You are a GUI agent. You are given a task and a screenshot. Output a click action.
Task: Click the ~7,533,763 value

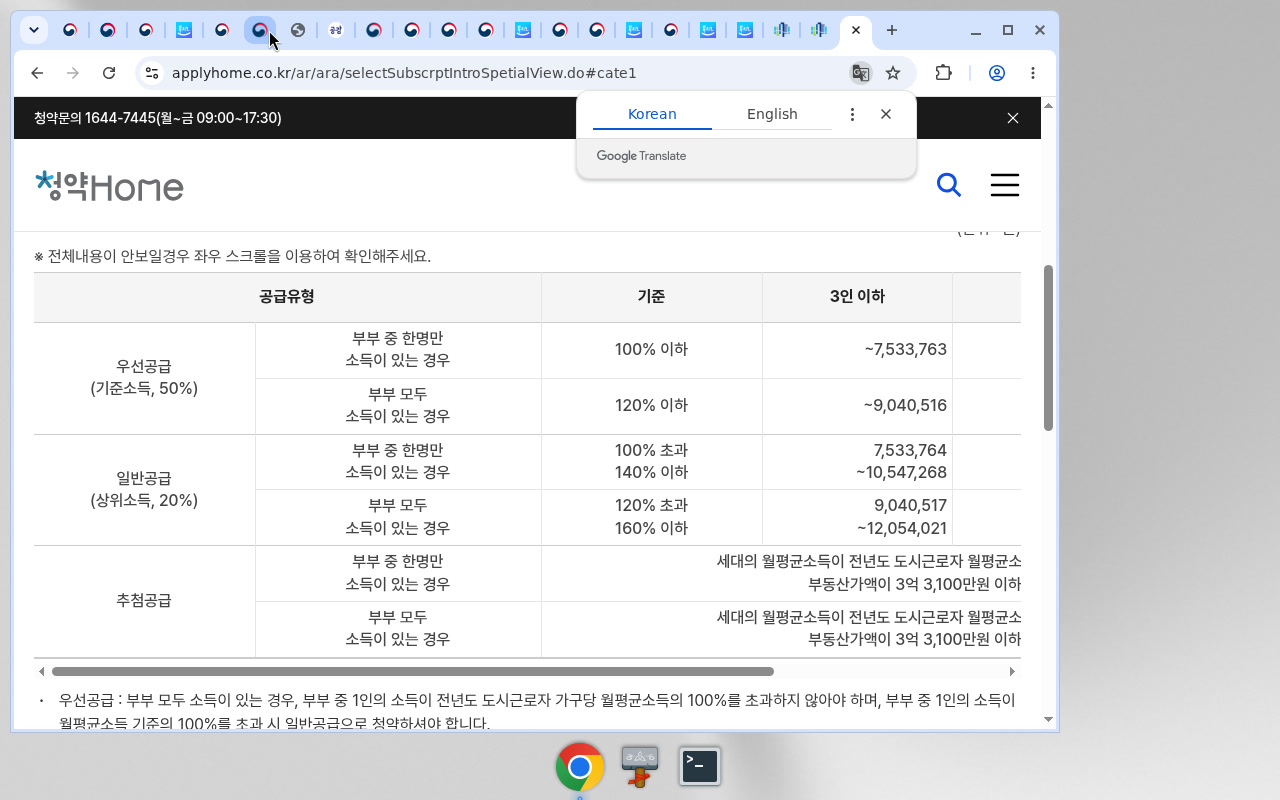[x=905, y=350]
